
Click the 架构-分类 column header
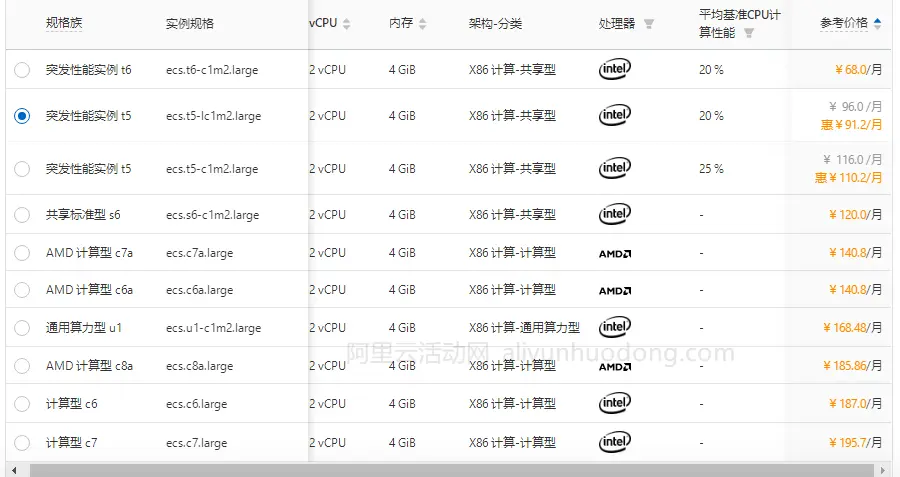(495, 24)
